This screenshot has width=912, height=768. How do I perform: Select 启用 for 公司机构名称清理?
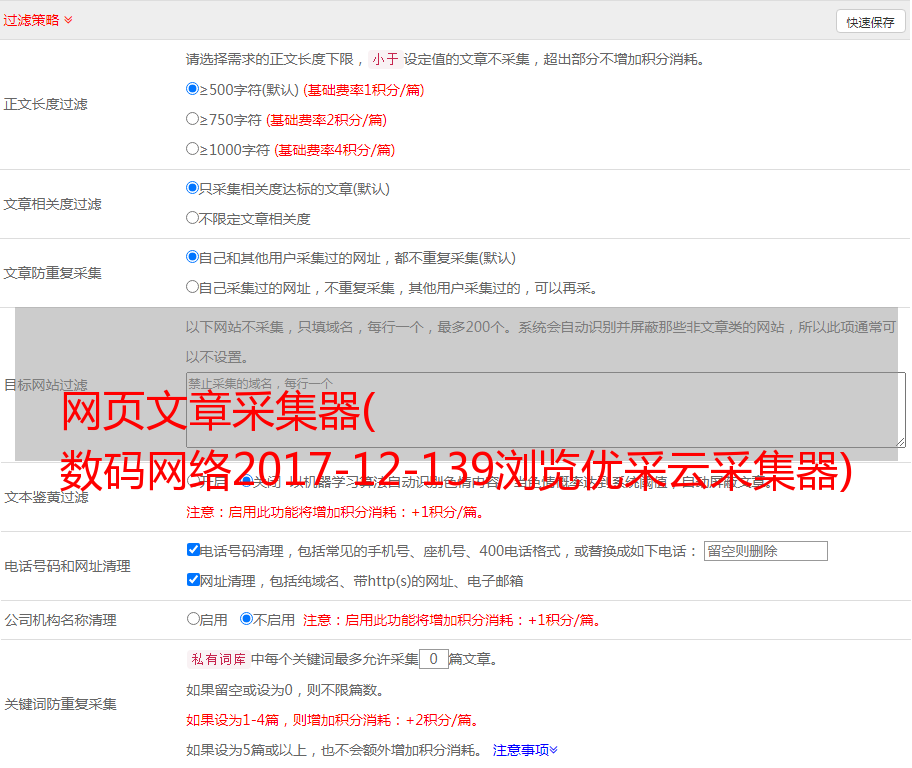tap(193, 619)
